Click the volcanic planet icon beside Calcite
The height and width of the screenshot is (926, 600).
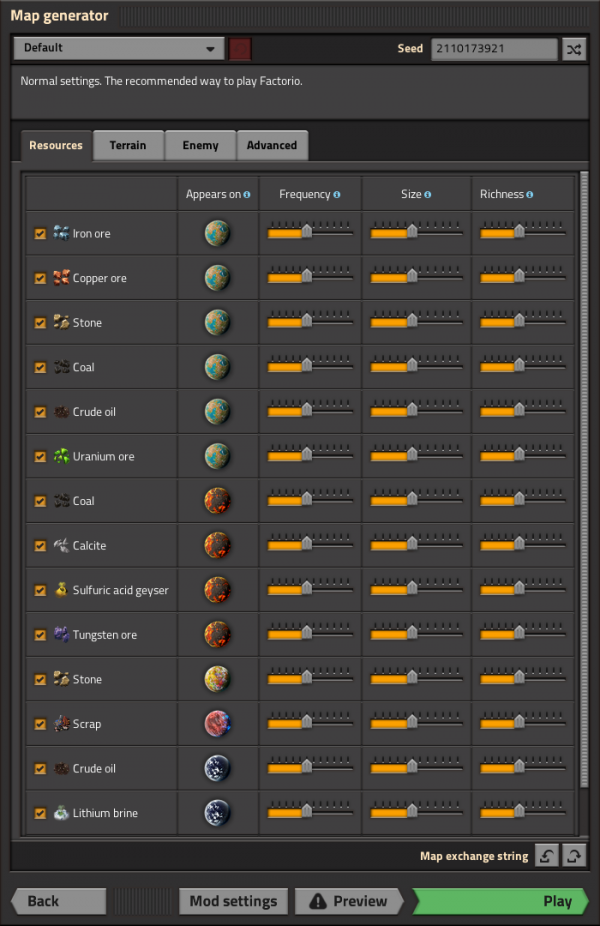point(217,545)
